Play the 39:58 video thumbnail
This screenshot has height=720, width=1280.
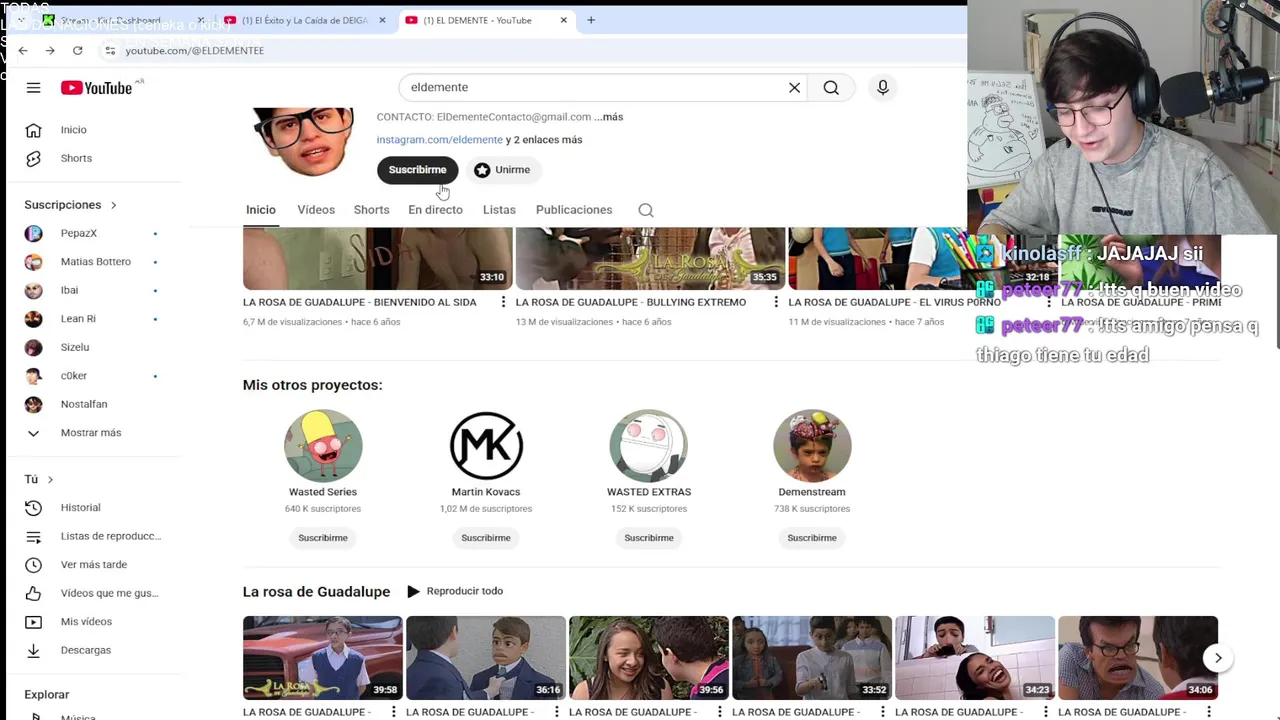tap(323, 658)
